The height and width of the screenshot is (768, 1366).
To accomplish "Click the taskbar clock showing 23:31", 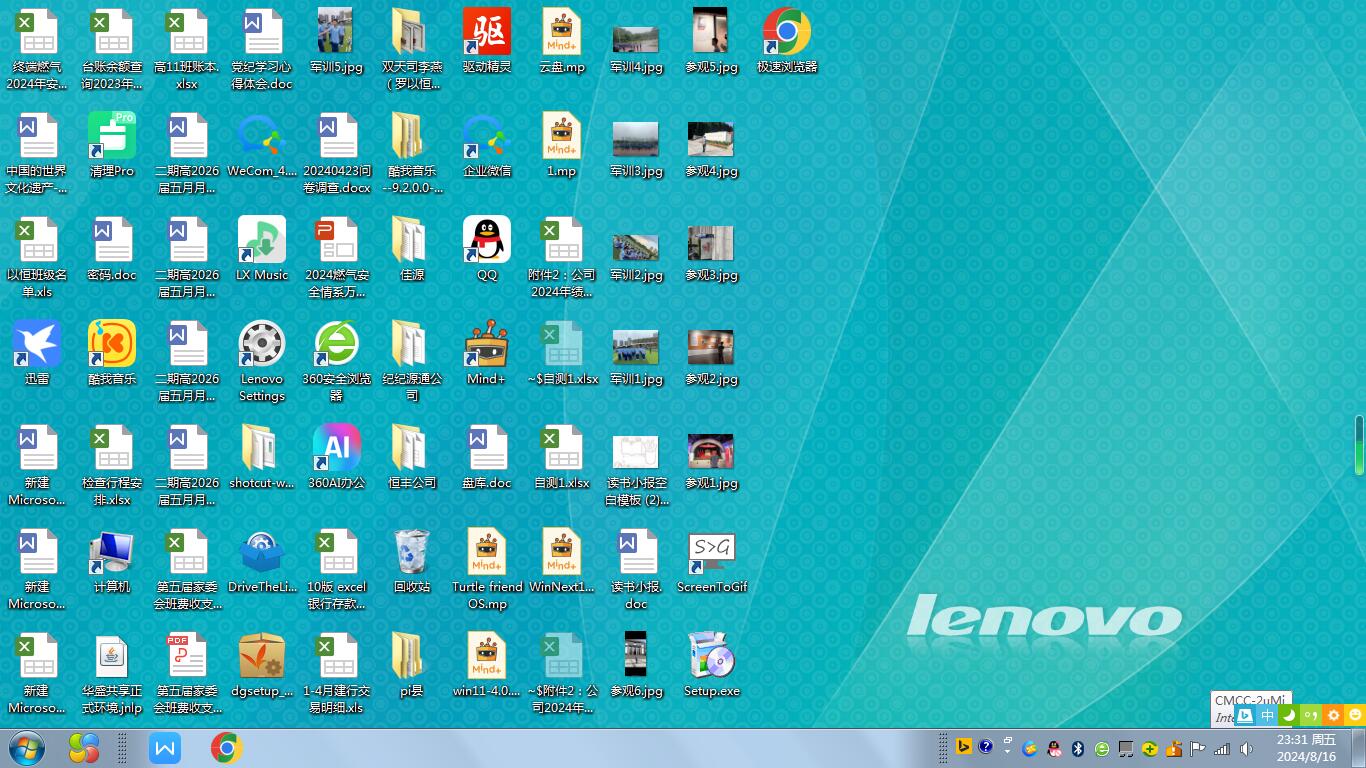I will [1306, 748].
